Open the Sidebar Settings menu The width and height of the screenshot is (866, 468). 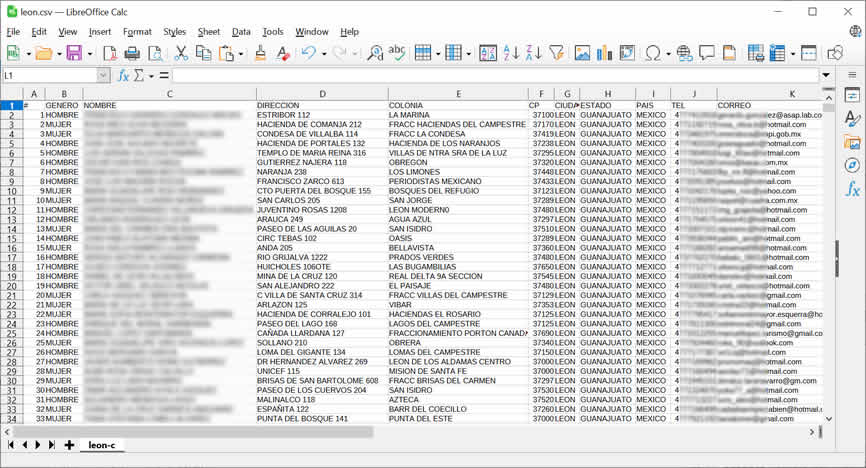(852, 75)
